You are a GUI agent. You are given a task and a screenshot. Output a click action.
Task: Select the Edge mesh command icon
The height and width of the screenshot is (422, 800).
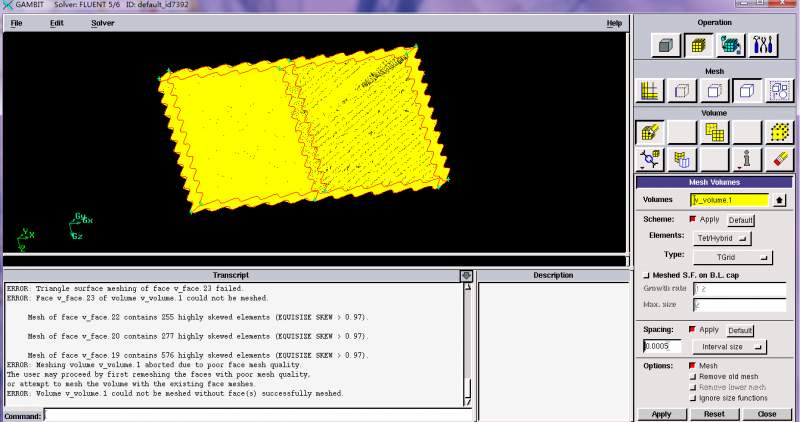(682, 91)
